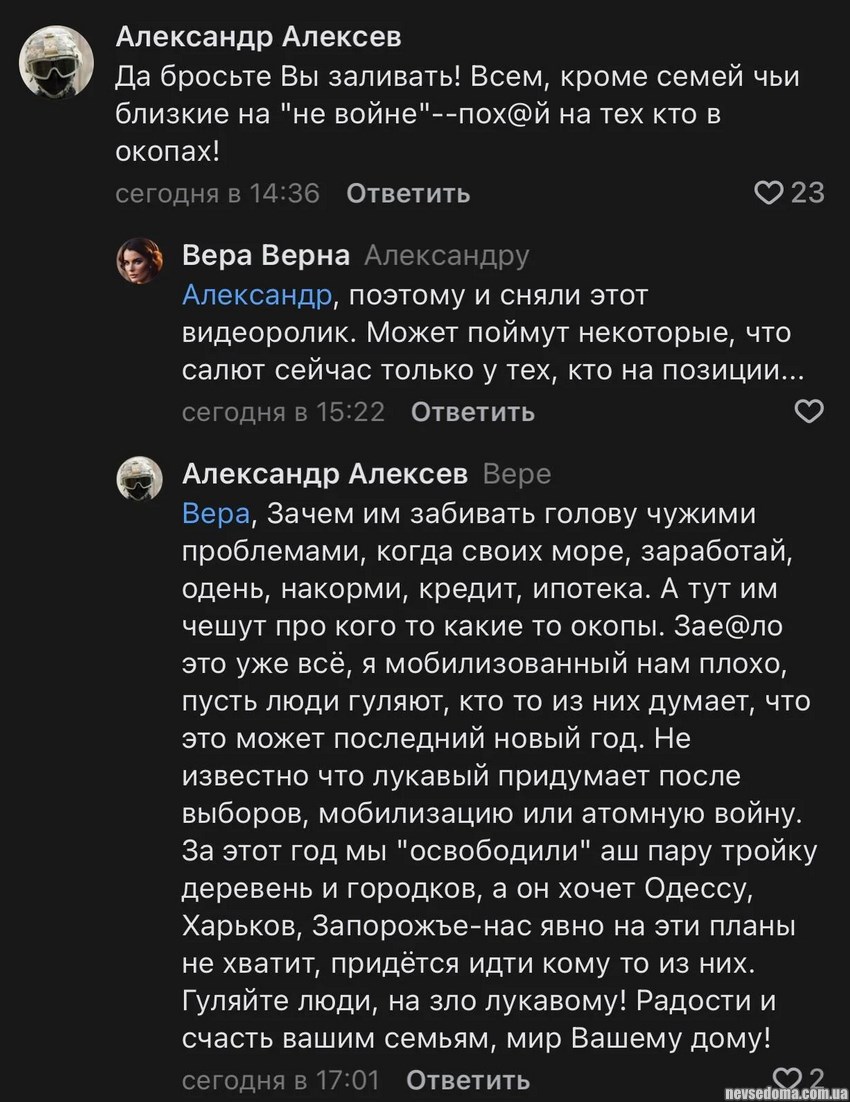Click Ответить under the 14:36 comment

click(x=408, y=193)
